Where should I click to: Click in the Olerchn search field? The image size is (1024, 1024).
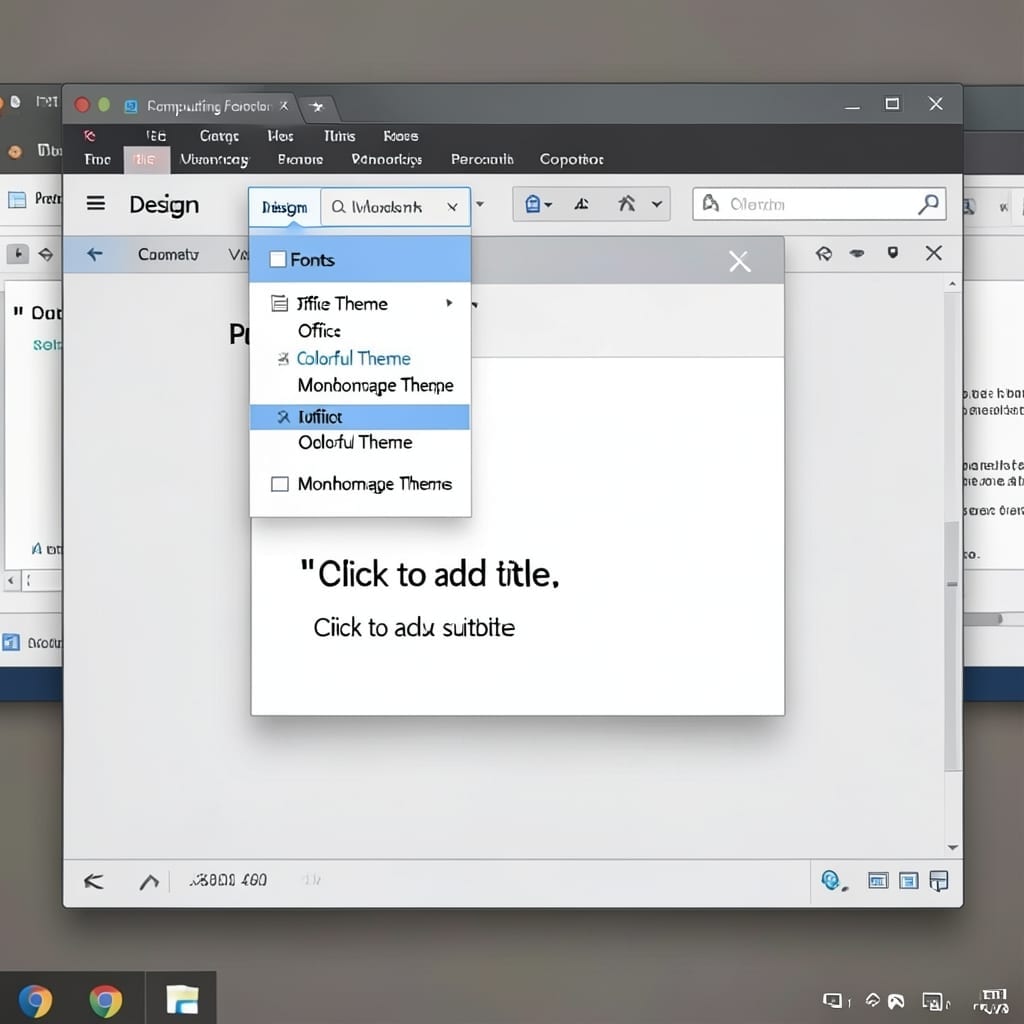pos(819,204)
